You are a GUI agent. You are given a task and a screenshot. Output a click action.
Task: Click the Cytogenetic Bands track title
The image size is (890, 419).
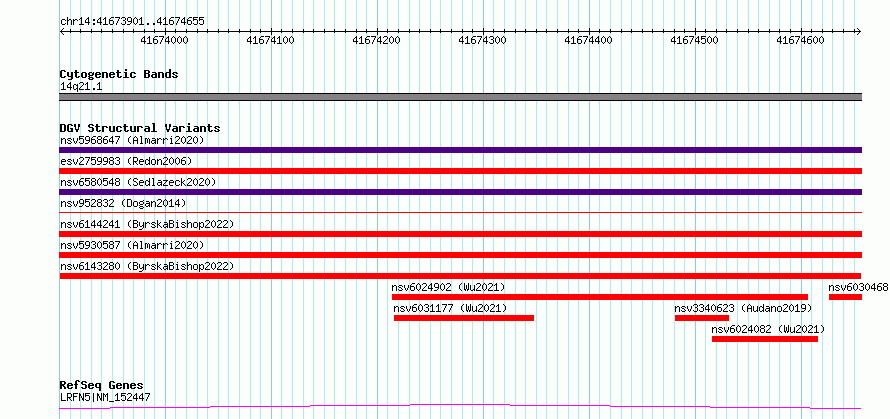119,74
